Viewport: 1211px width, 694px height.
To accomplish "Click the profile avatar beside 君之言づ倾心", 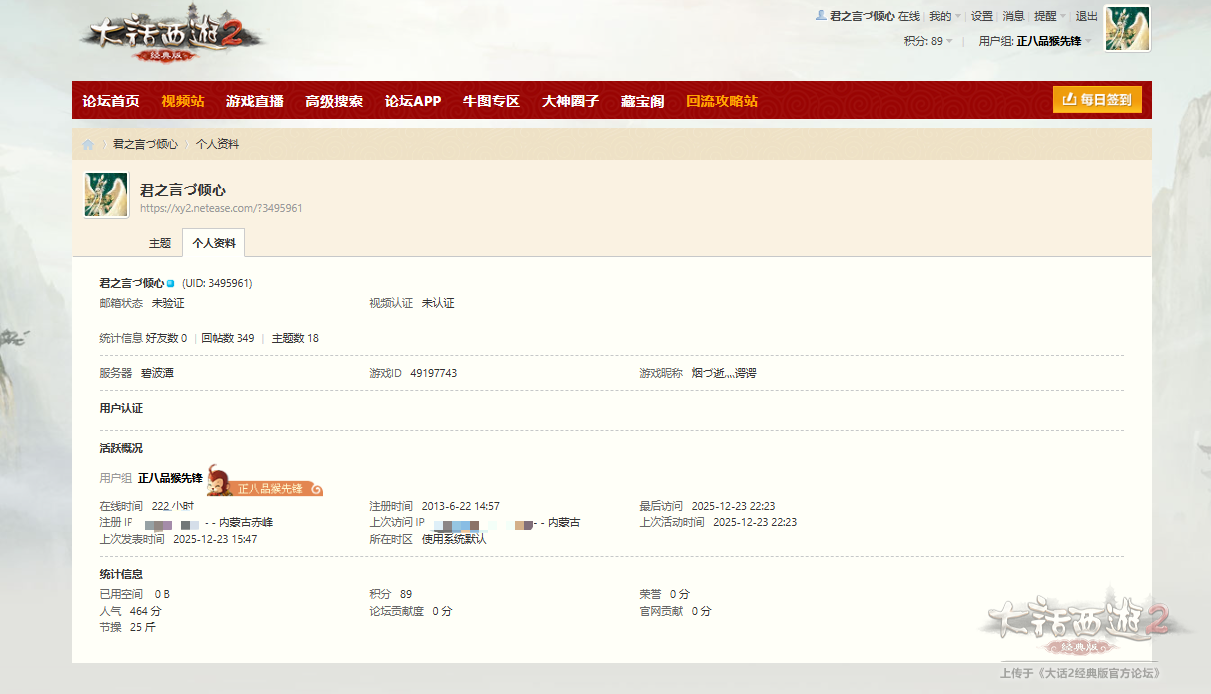I will coord(106,195).
